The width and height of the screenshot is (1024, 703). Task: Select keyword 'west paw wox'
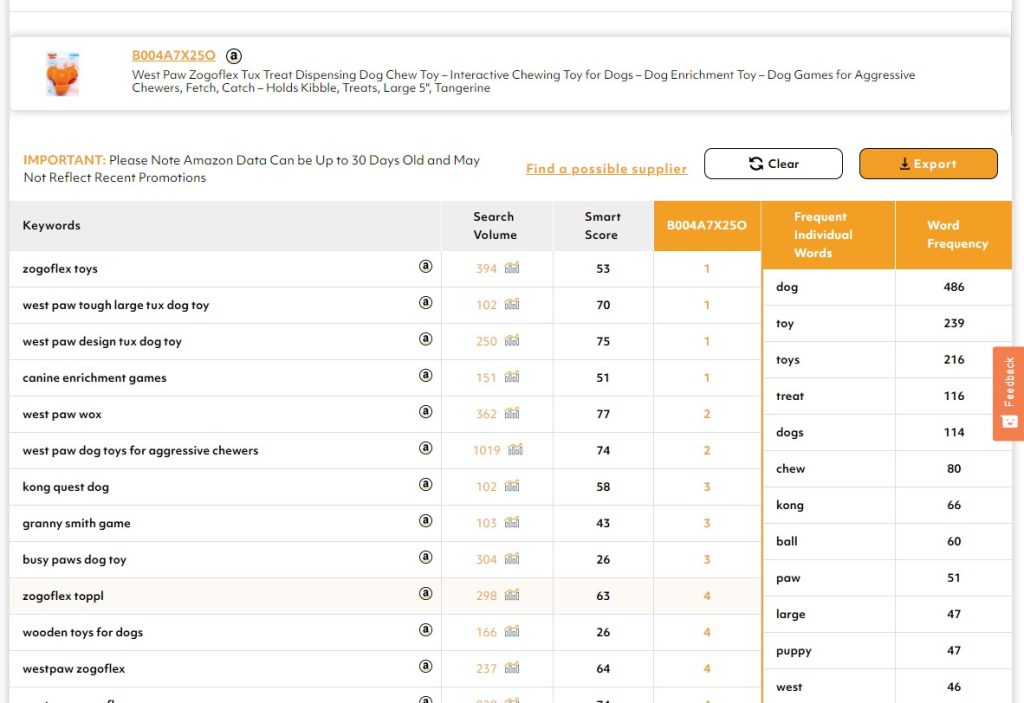click(62, 414)
